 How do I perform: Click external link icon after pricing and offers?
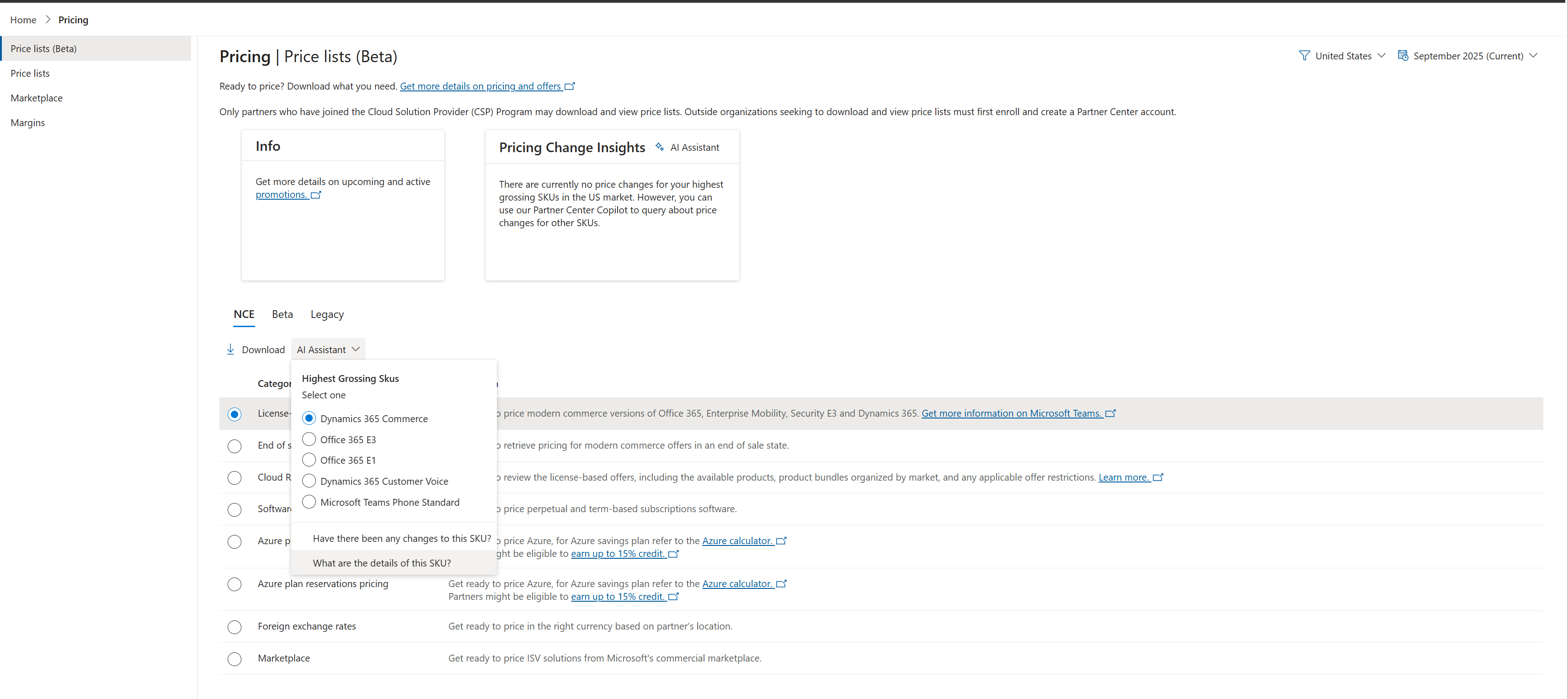coord(570,86)
